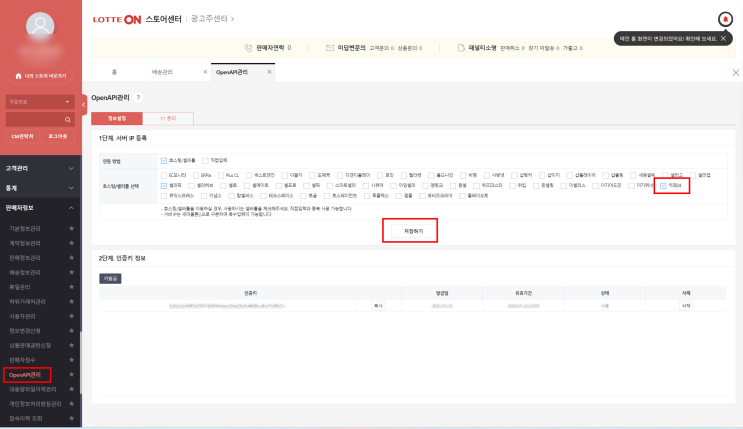The height and width of the screenshot is (429, 743).
Task: Toggle favorite star for 배송정보관리
Action: pos(72,273)
